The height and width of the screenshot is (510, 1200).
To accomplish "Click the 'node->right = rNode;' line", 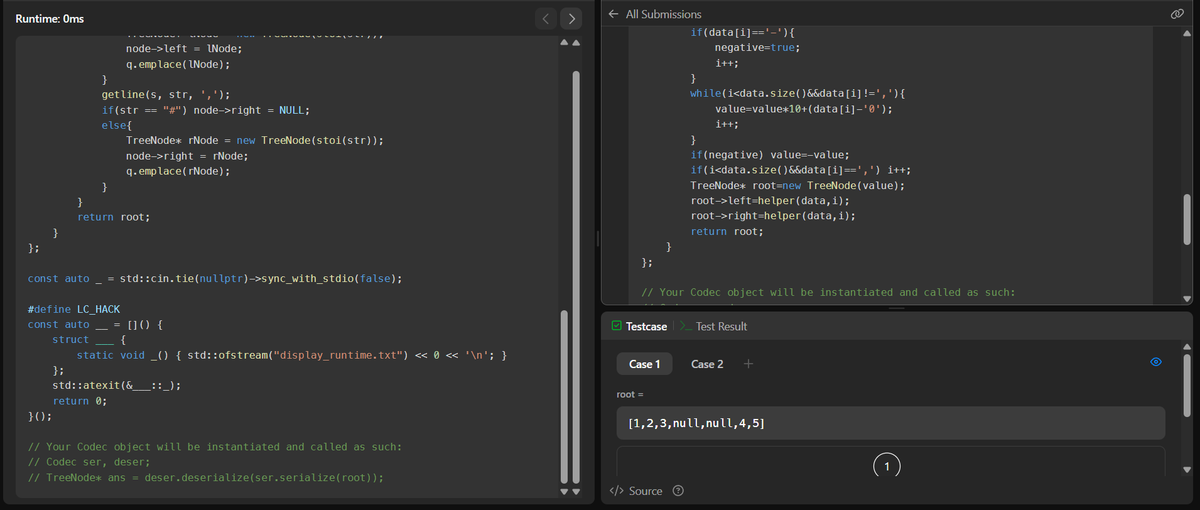I will pyautogui.click(x=187, y=155).
